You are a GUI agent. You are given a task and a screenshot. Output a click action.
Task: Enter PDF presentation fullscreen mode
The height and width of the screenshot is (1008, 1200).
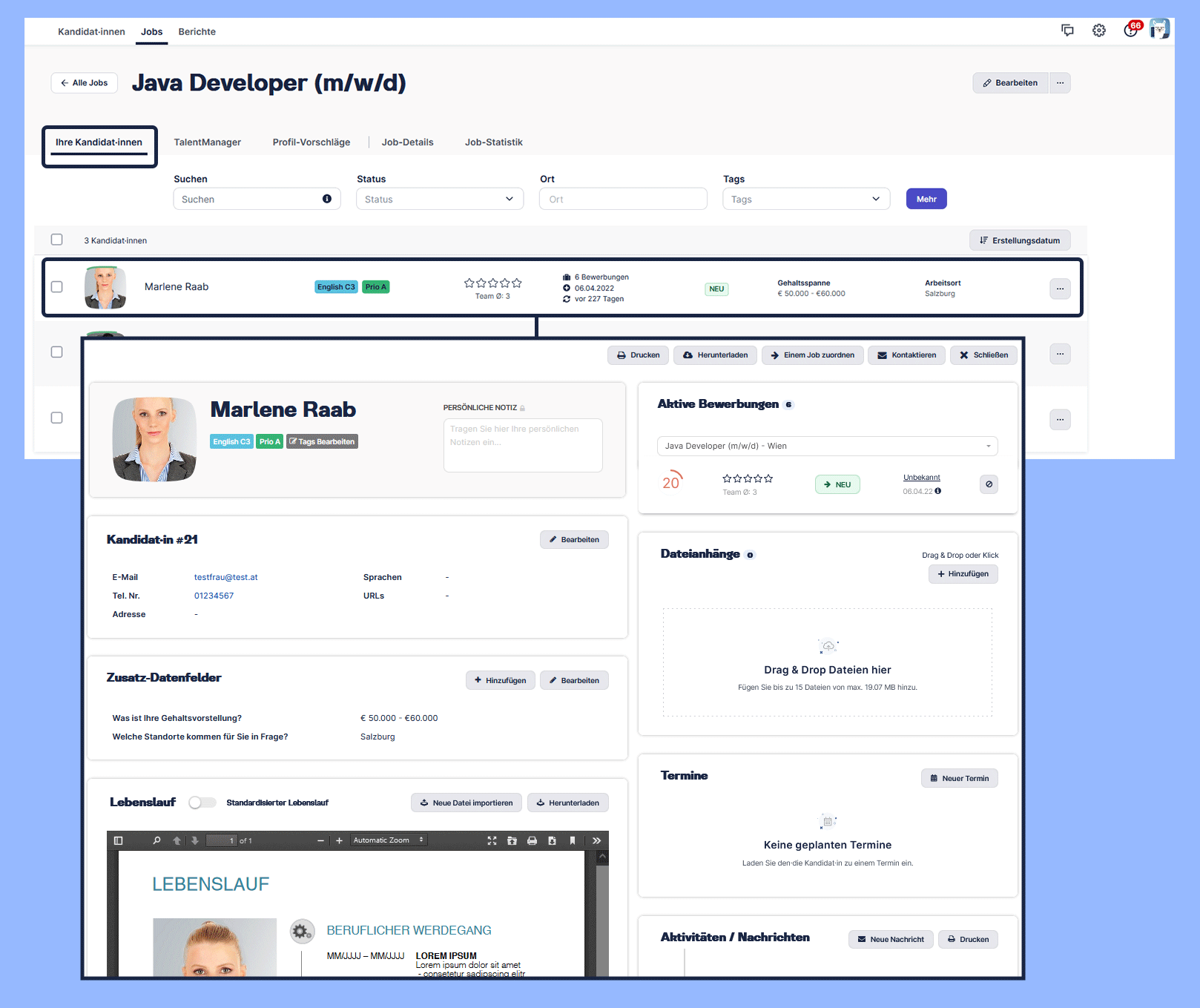[492, 840]
